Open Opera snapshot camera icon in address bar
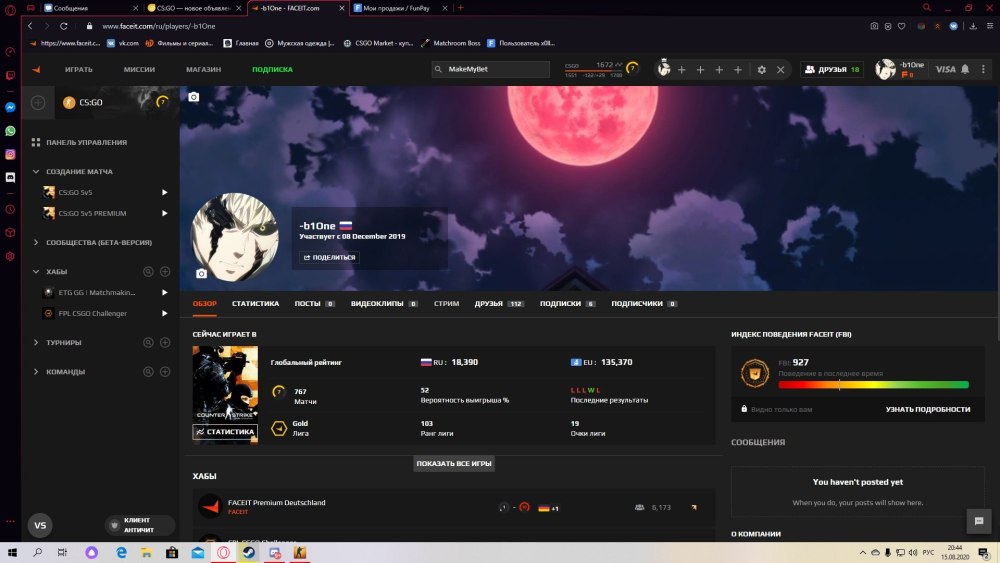 pyautogui.click(x=874, y=26)
